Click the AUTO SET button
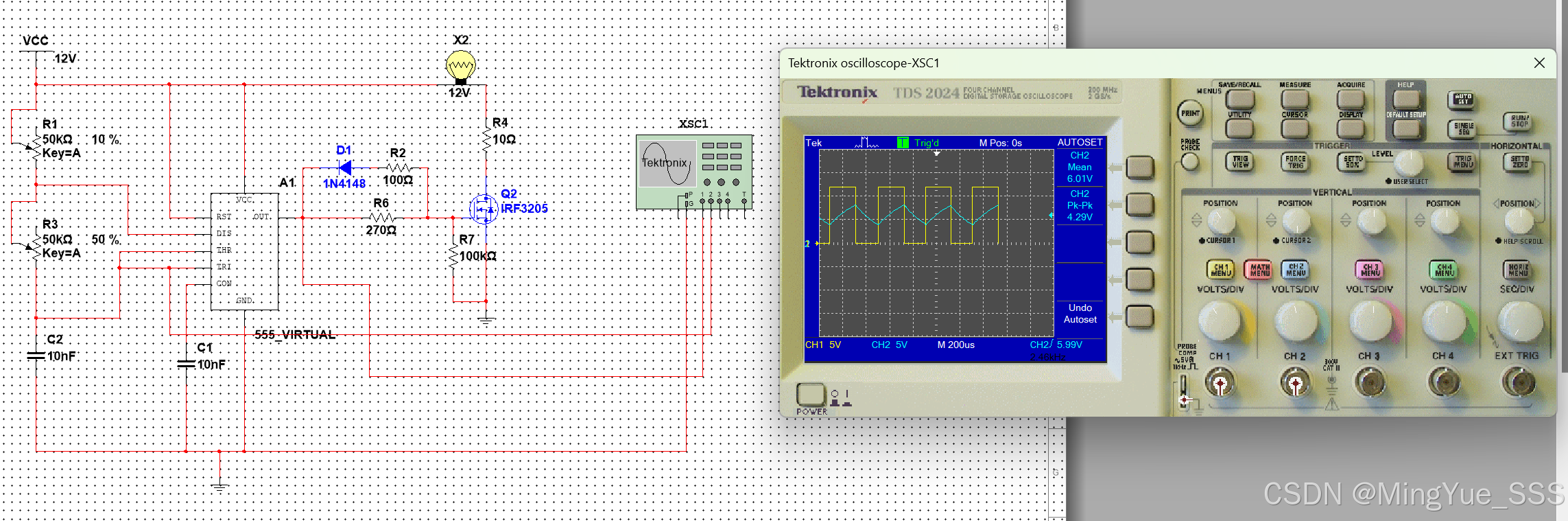 pyautogui.click(x=1462, y=100)
